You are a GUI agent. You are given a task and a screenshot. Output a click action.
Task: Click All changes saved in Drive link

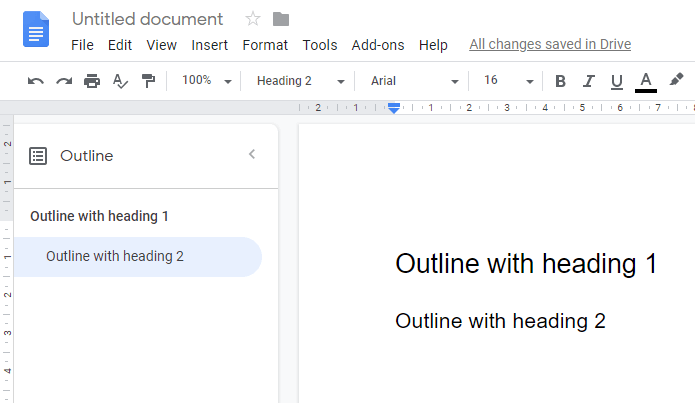click(550, 44)
